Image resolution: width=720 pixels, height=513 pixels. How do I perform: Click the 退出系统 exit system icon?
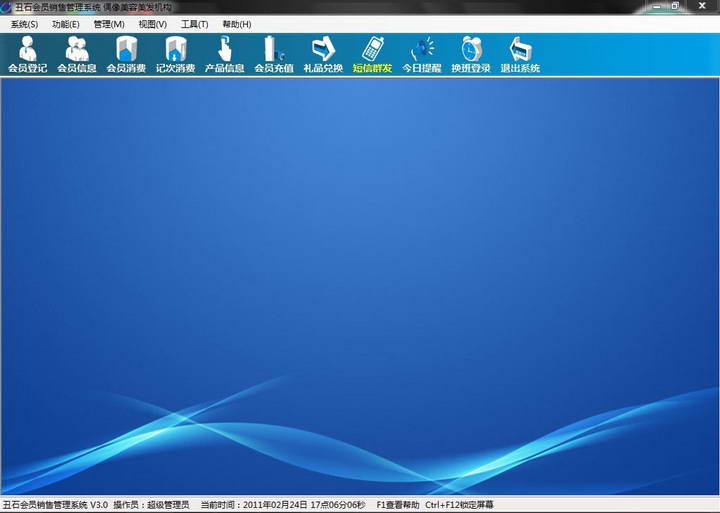point(520,54)
